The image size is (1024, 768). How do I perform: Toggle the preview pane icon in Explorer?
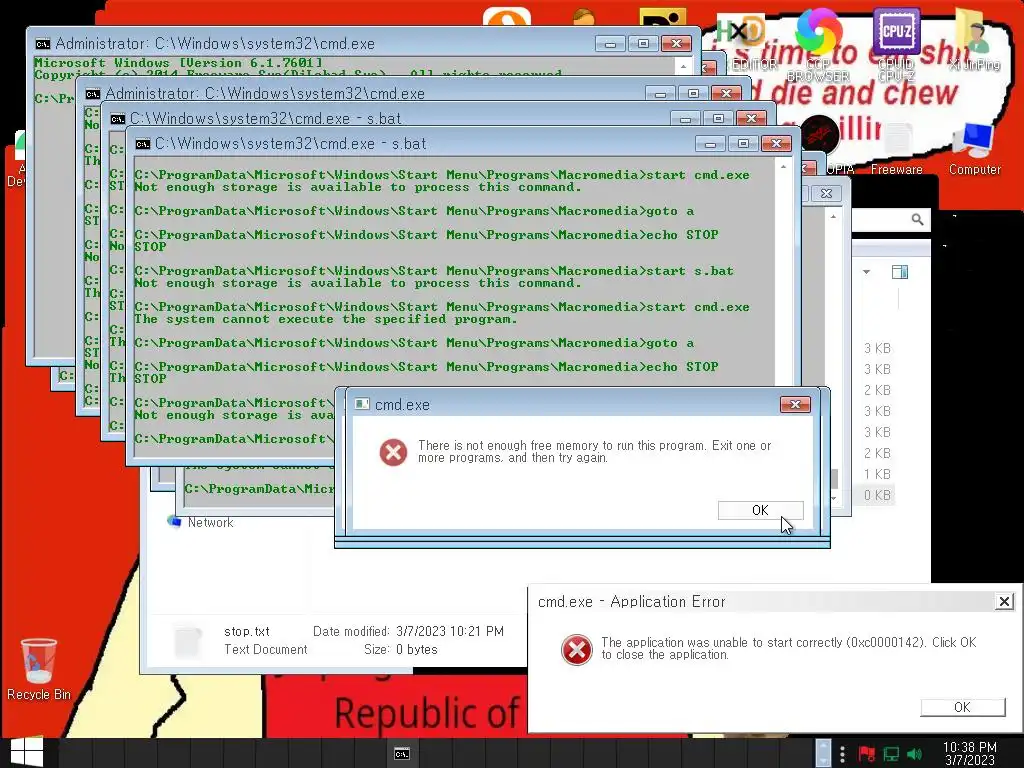pos(900,272)
